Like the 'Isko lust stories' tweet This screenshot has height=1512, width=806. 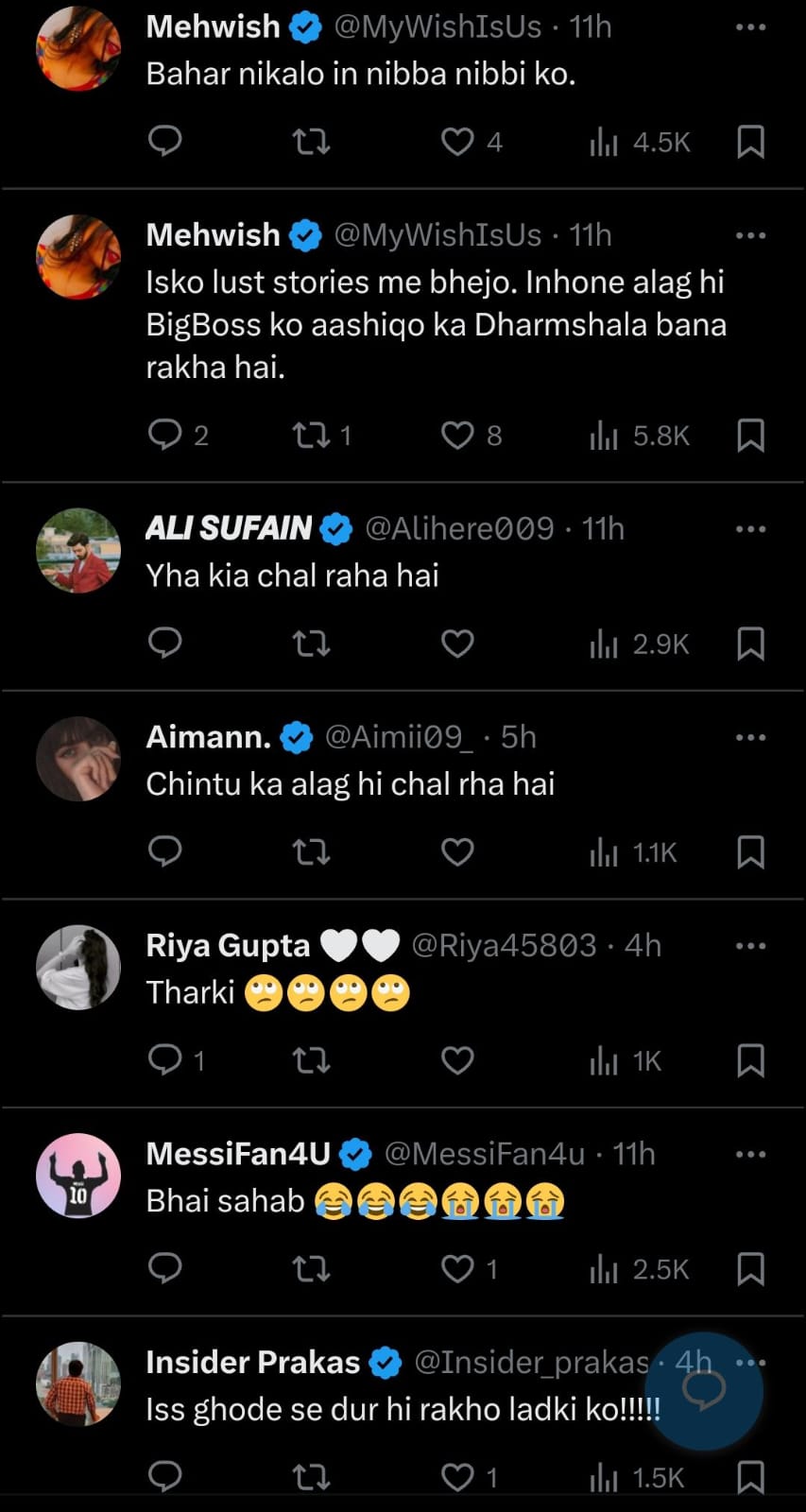coord(457,436)
